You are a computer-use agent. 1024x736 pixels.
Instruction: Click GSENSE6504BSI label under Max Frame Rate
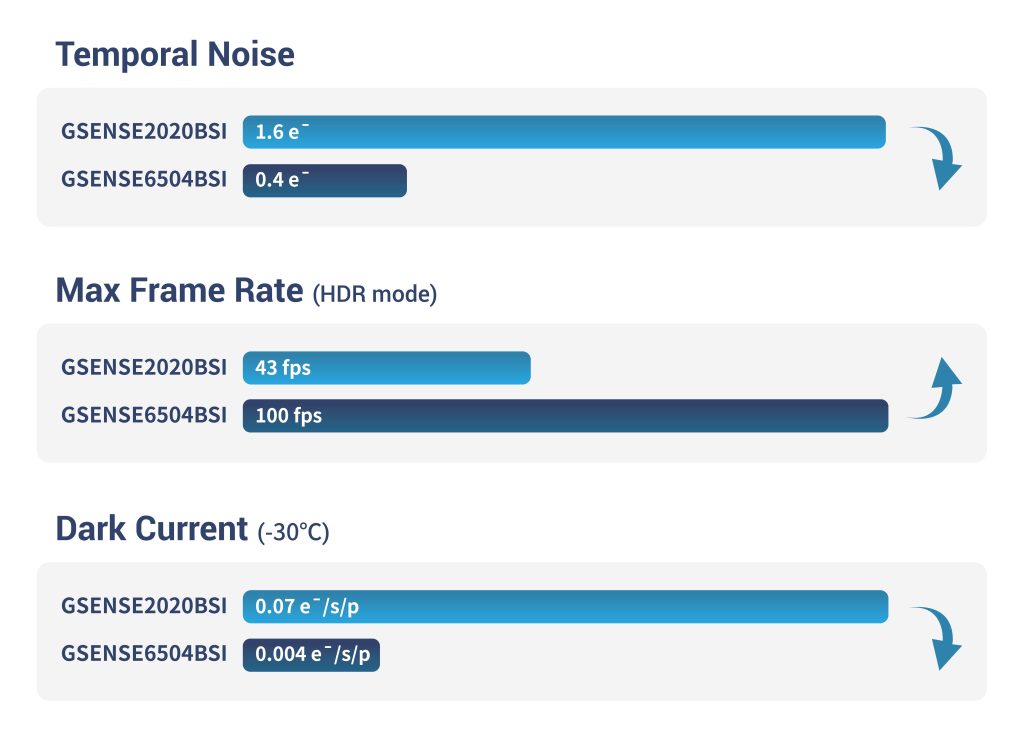pos(144,415)
